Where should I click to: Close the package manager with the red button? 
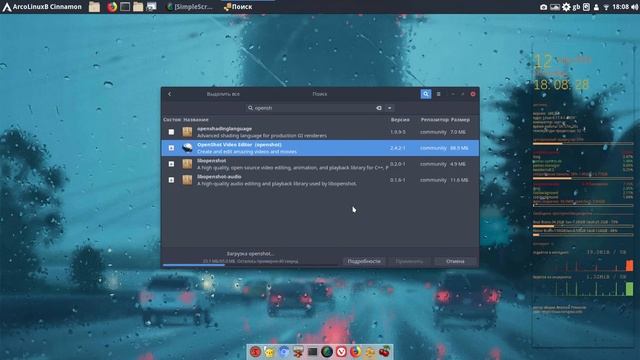pyautogui.click(x=473, y=94)
